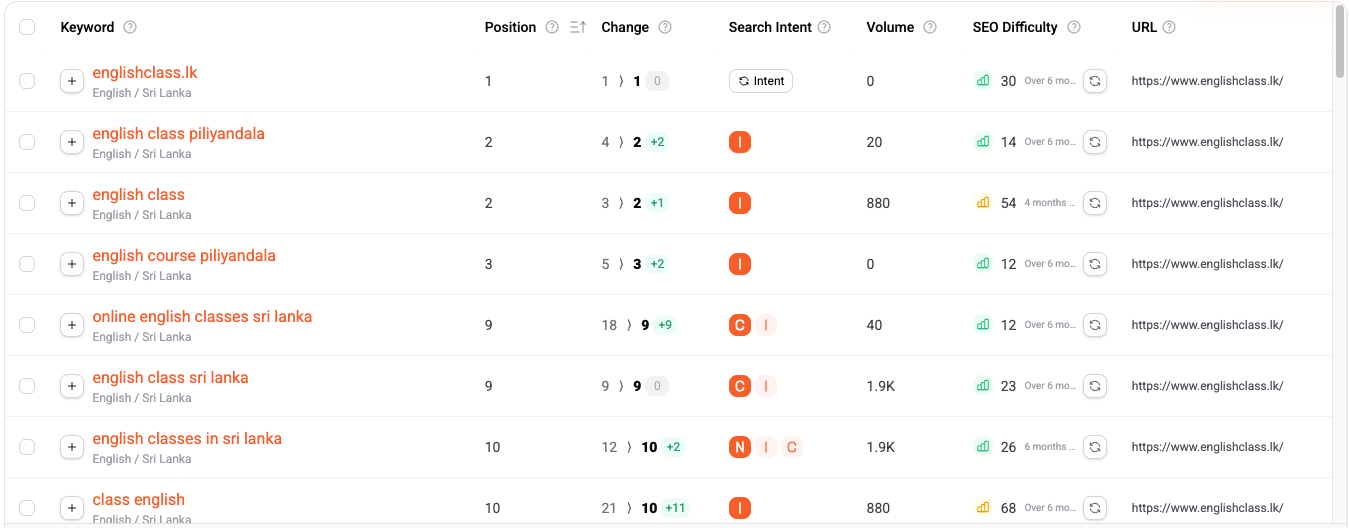Click the Volume column header
Image resolution: width=1349 pixels, height=528 pixels.
click(890, 27)
